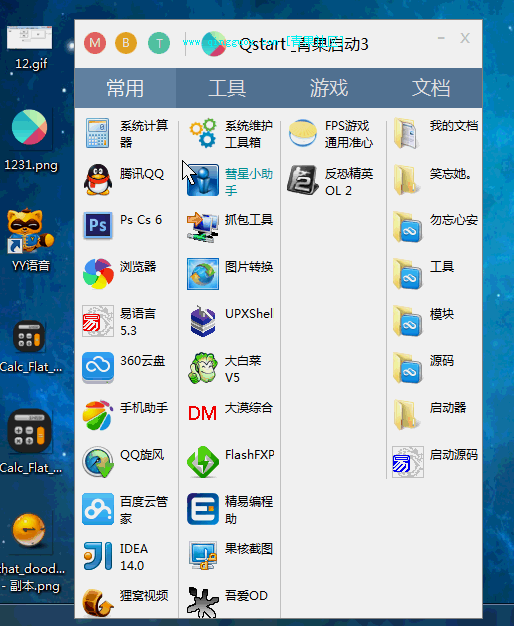The image size is (514, 626).
Task: Open 勿忘心安 cloud folder icon
Action: click(407, 227)
